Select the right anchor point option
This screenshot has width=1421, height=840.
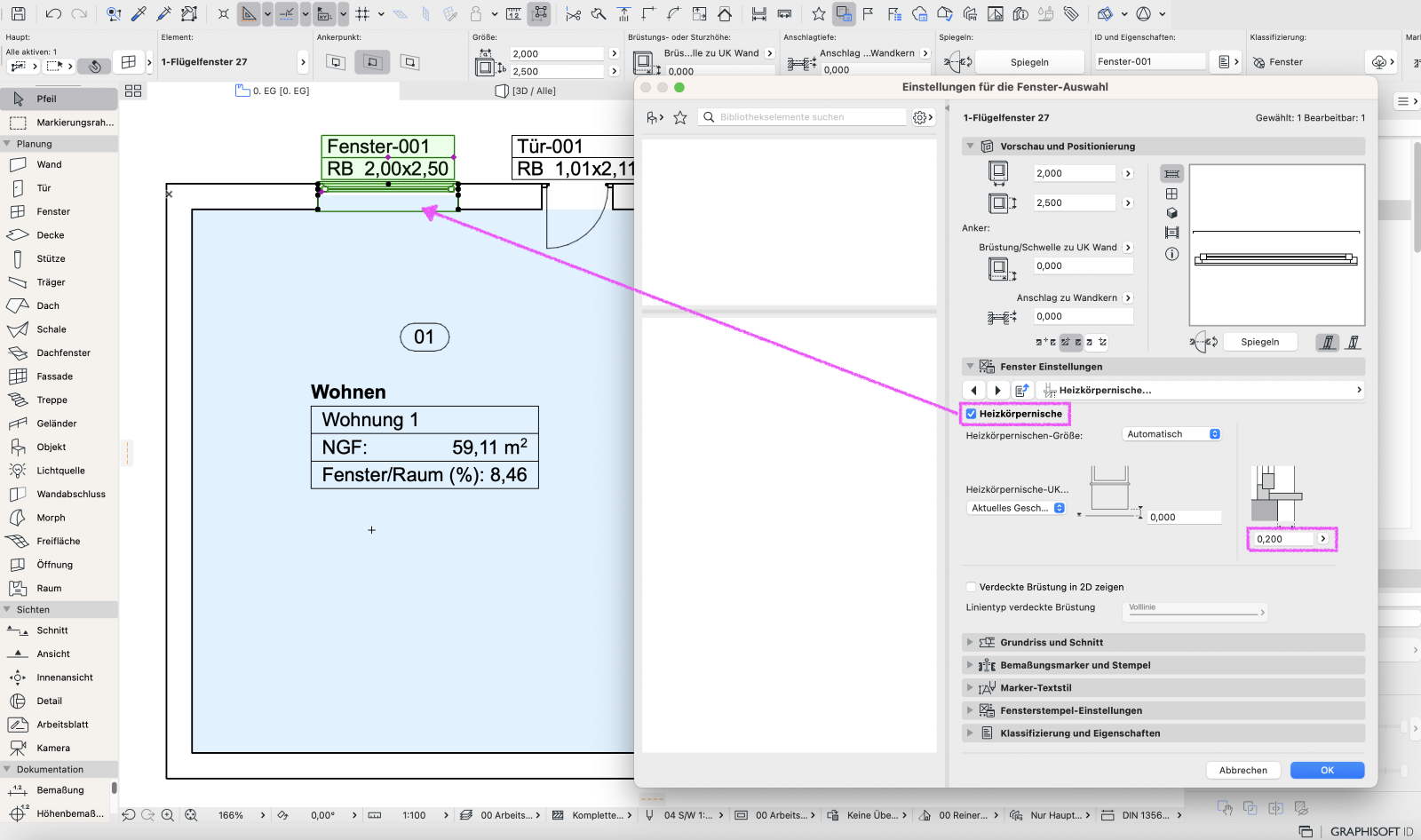click(409, 62)
